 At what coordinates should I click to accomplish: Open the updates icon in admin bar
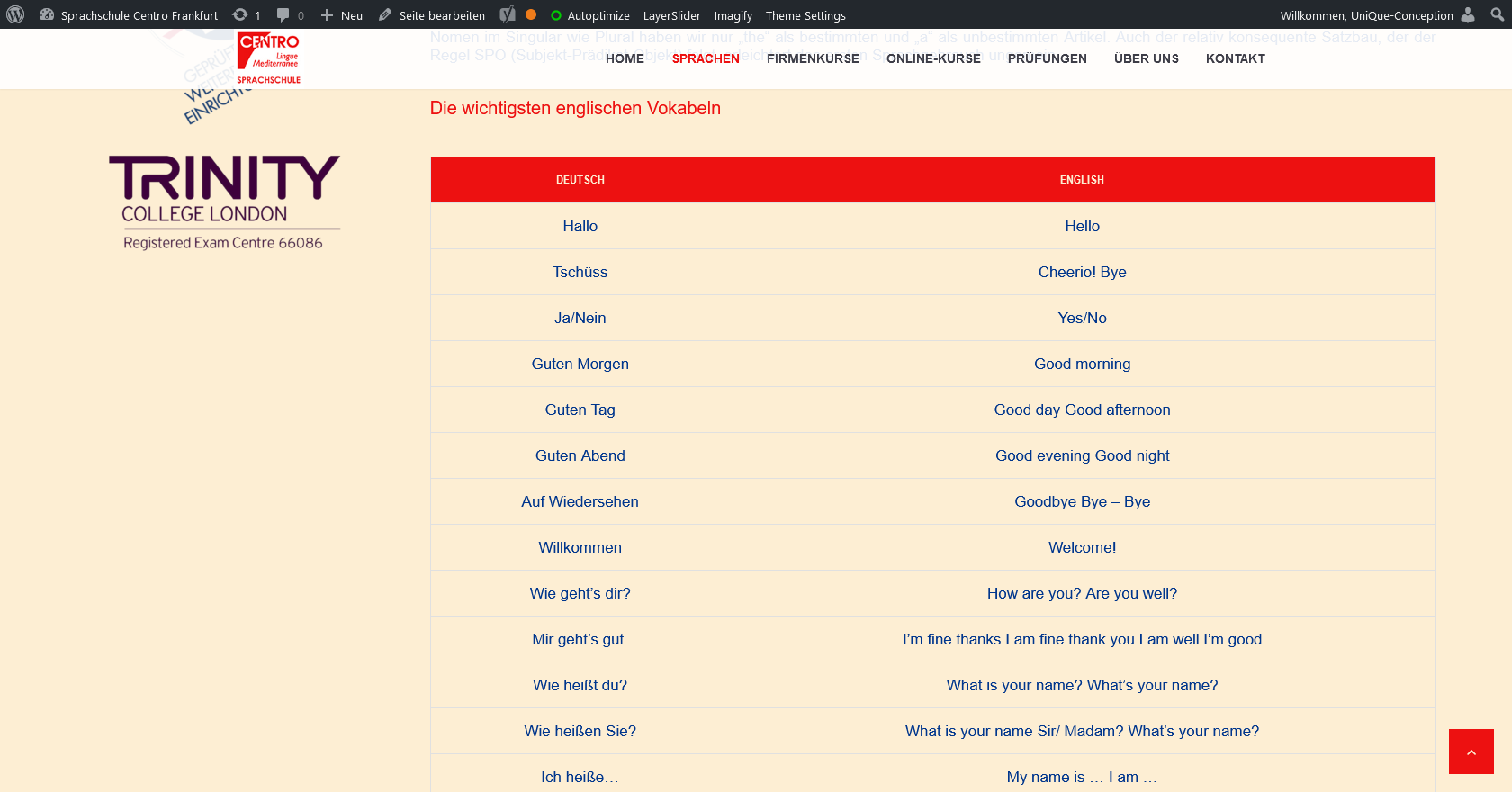pyautogui.click(x=240, y=14)
